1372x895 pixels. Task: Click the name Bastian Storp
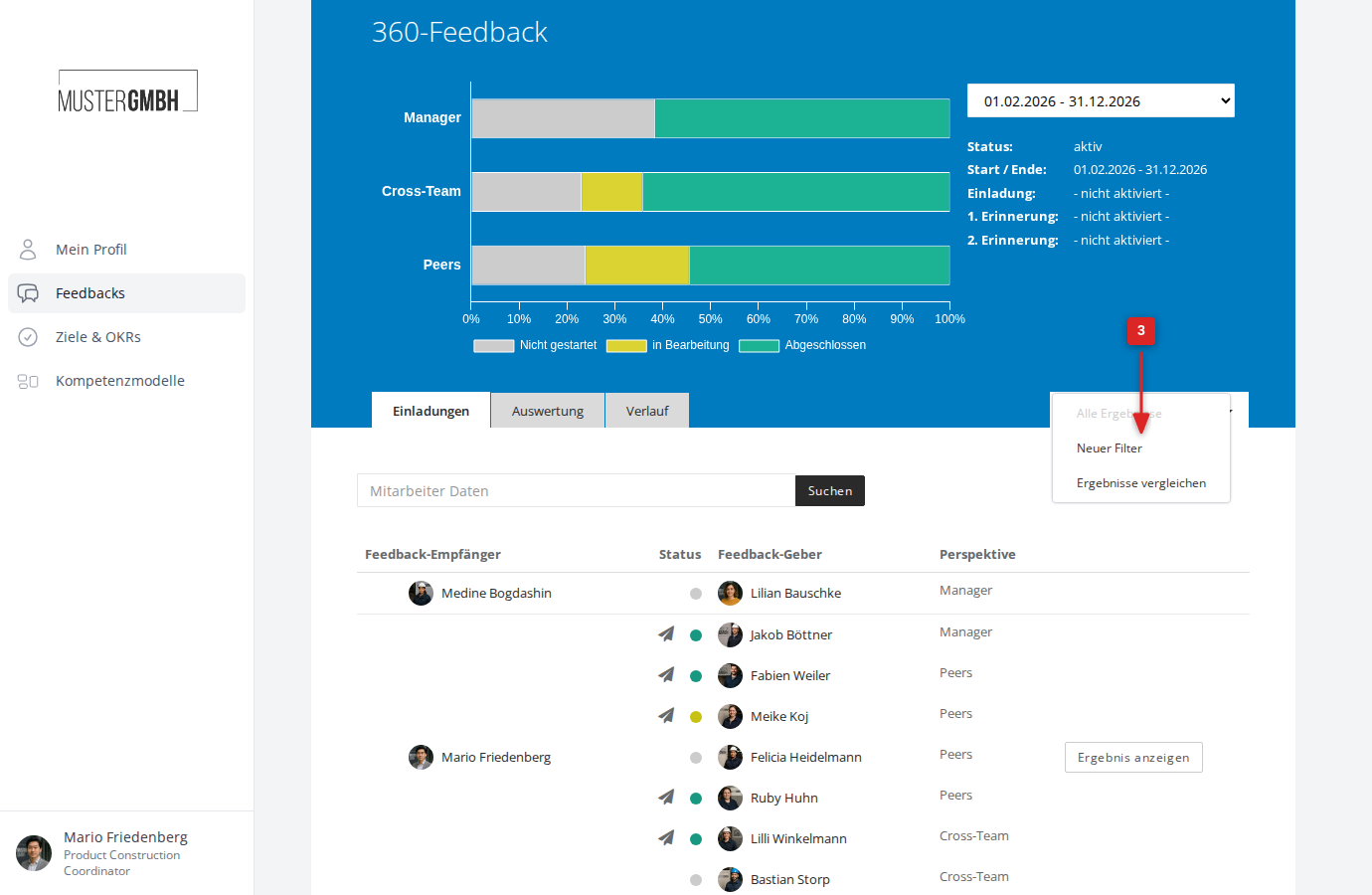coord(790,880)
